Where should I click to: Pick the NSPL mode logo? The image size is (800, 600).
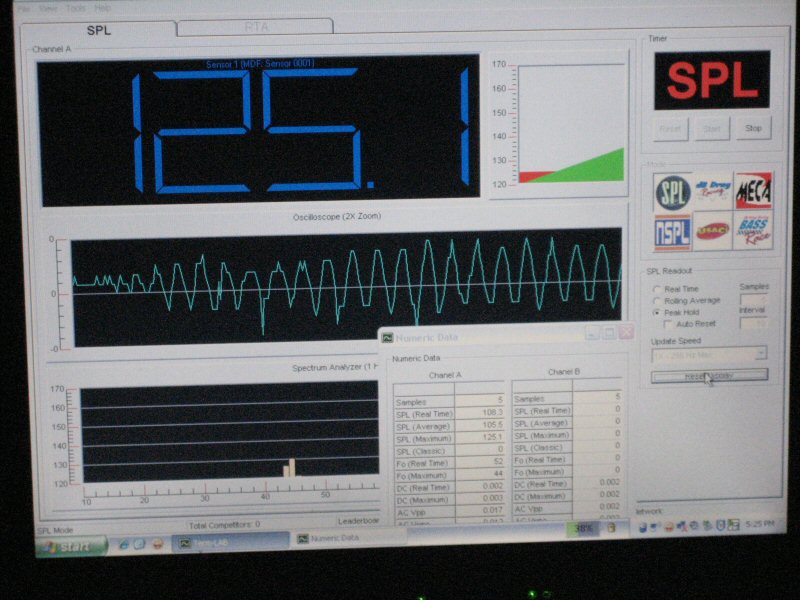click(673, 232)
